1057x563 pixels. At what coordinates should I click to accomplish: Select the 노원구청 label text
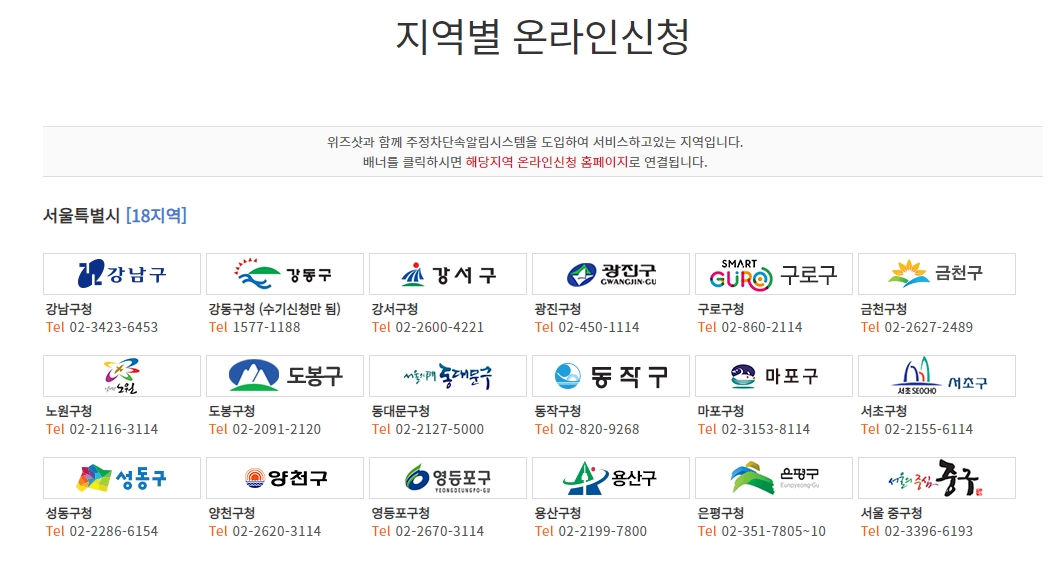point(69,411)
